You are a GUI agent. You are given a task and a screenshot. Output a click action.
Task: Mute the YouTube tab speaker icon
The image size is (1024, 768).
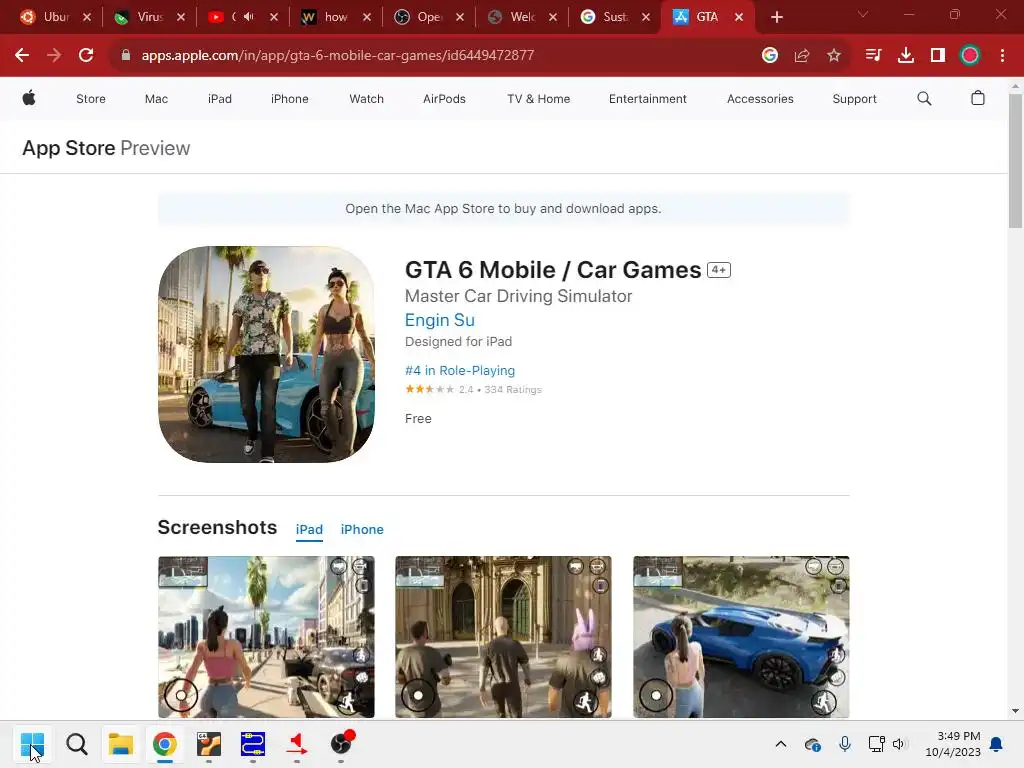(x=248, y=16)
